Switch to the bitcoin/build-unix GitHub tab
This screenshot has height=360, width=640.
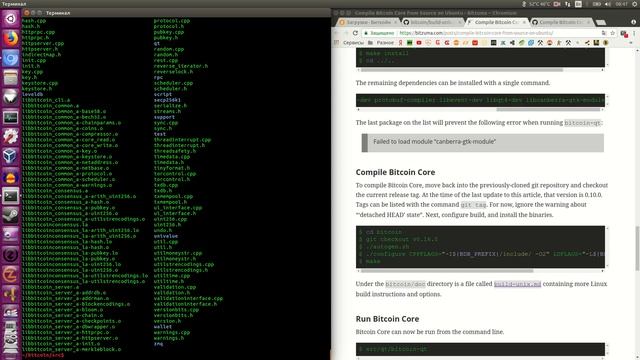pyautogui.click(x=433, y=22)
